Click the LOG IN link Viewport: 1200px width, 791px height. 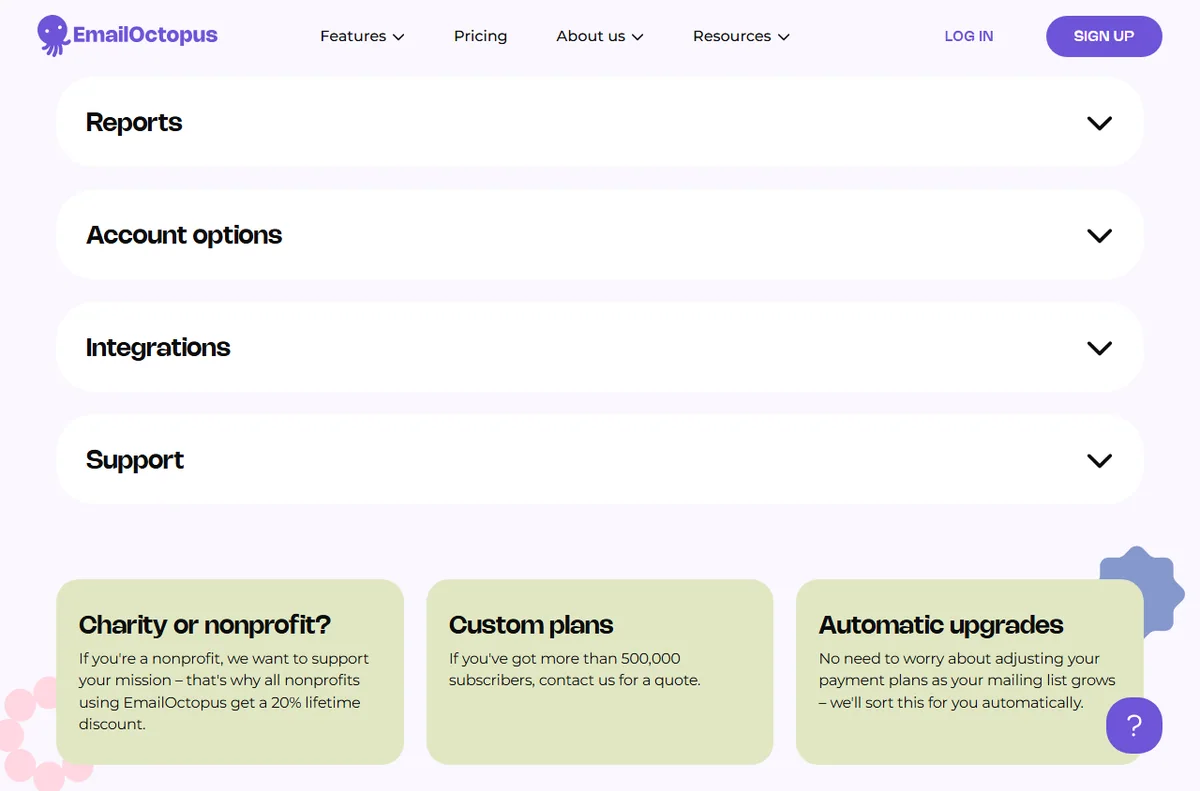(x=969, y=36)
